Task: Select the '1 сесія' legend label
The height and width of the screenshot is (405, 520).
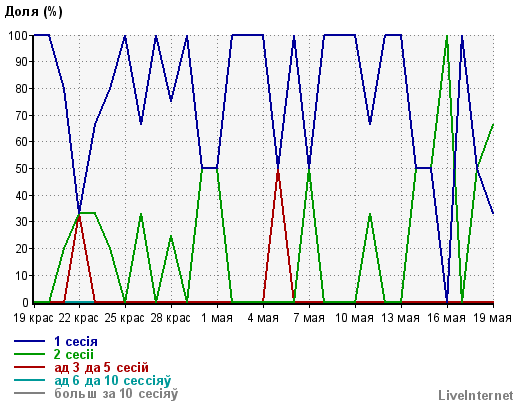Action: click(76, 341)
